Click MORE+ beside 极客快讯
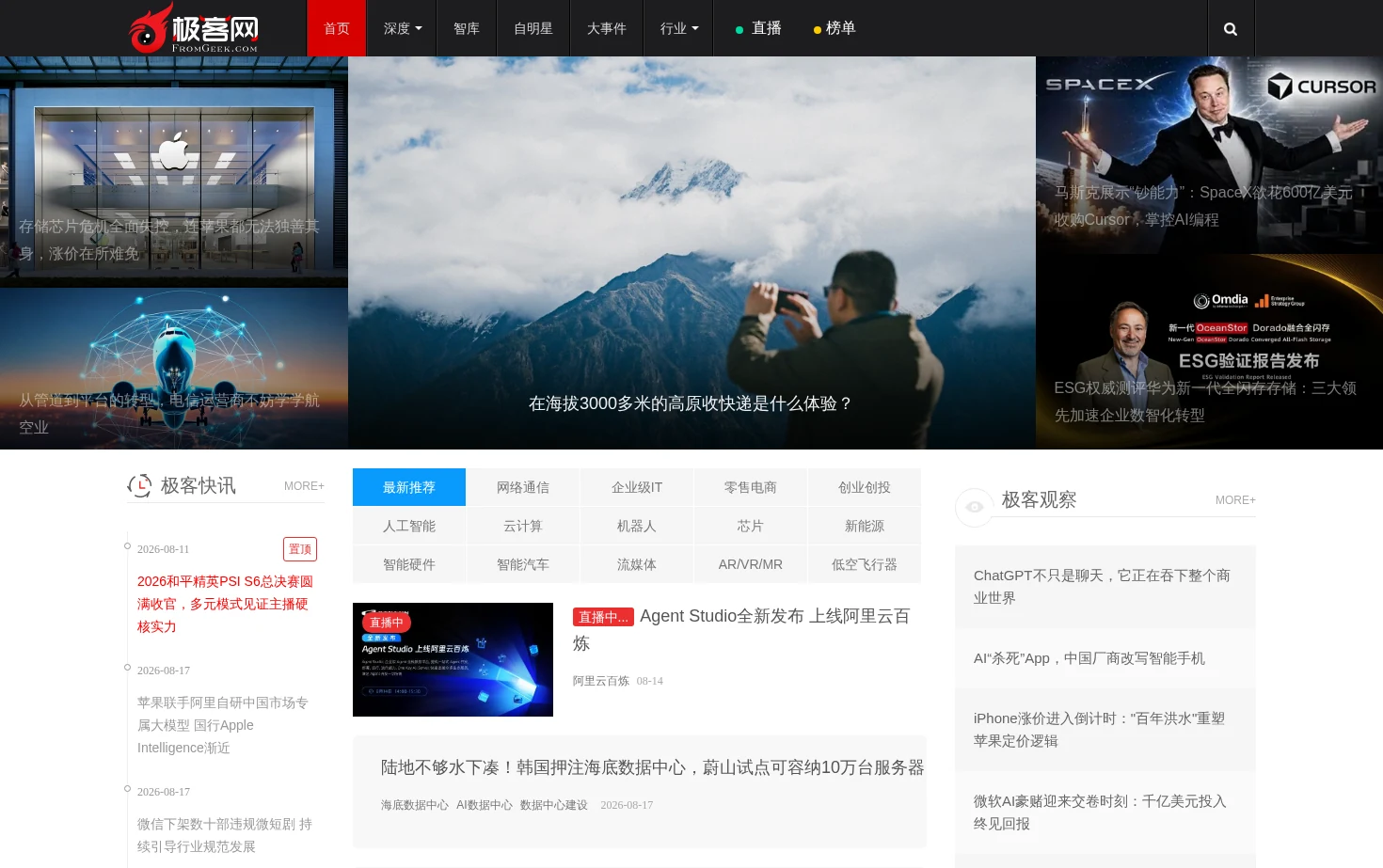This screenshot has width=1383, height=868. (304, 486)
